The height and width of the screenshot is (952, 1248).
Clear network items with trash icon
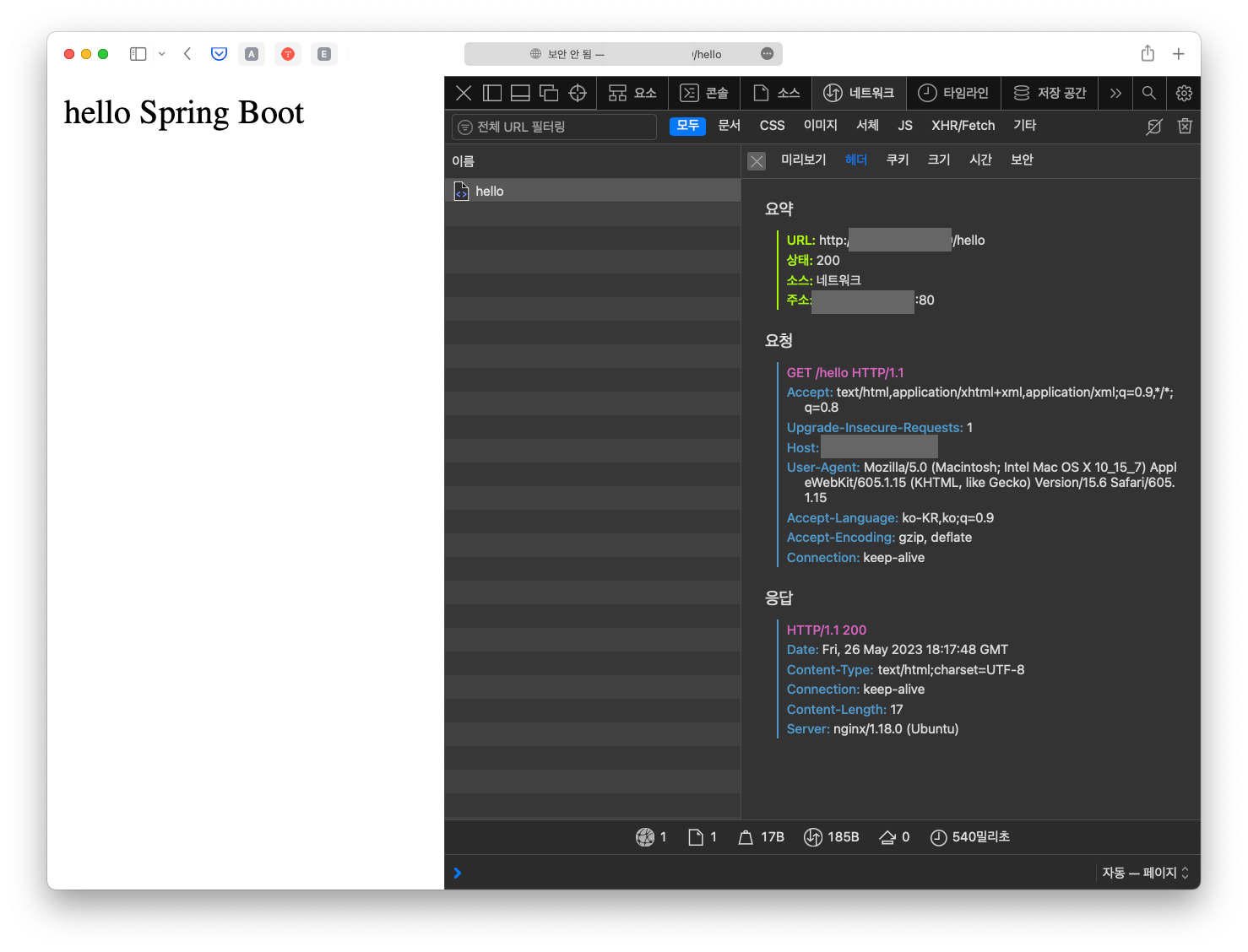pyautogui.click(x=1185, y=127)
